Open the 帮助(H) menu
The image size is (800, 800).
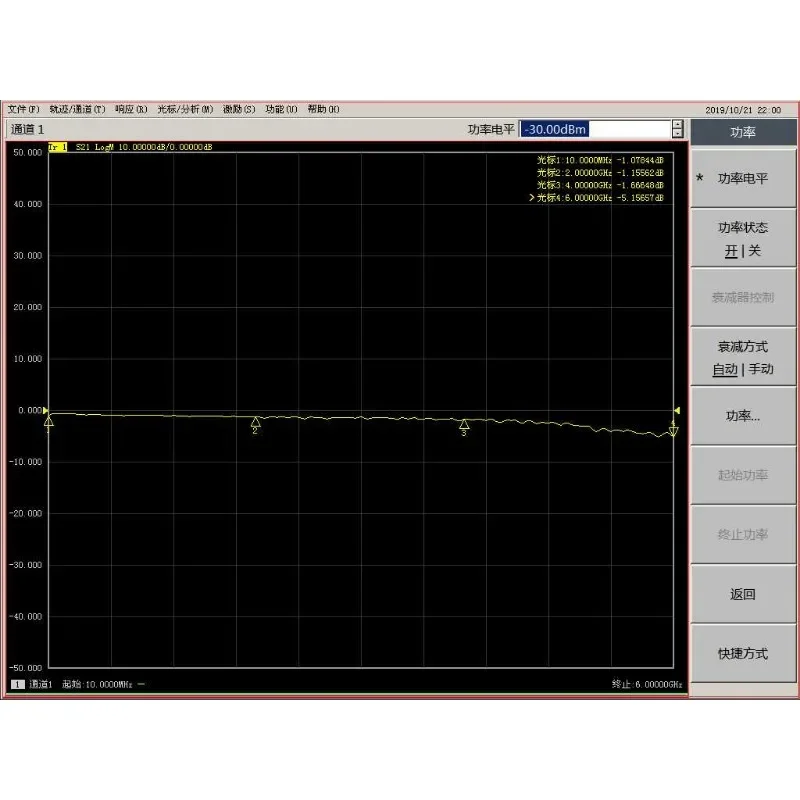323,109
